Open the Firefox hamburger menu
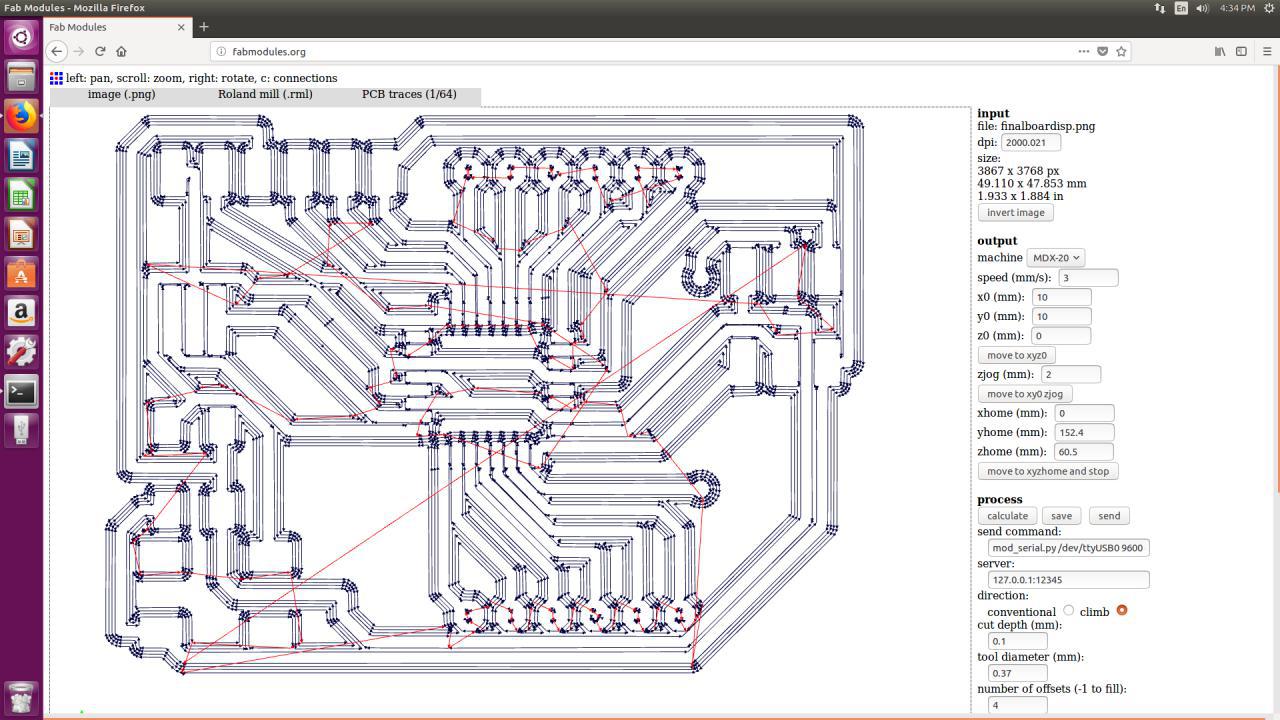This screenshot has height=720, width=1280. coord(1267,51)
